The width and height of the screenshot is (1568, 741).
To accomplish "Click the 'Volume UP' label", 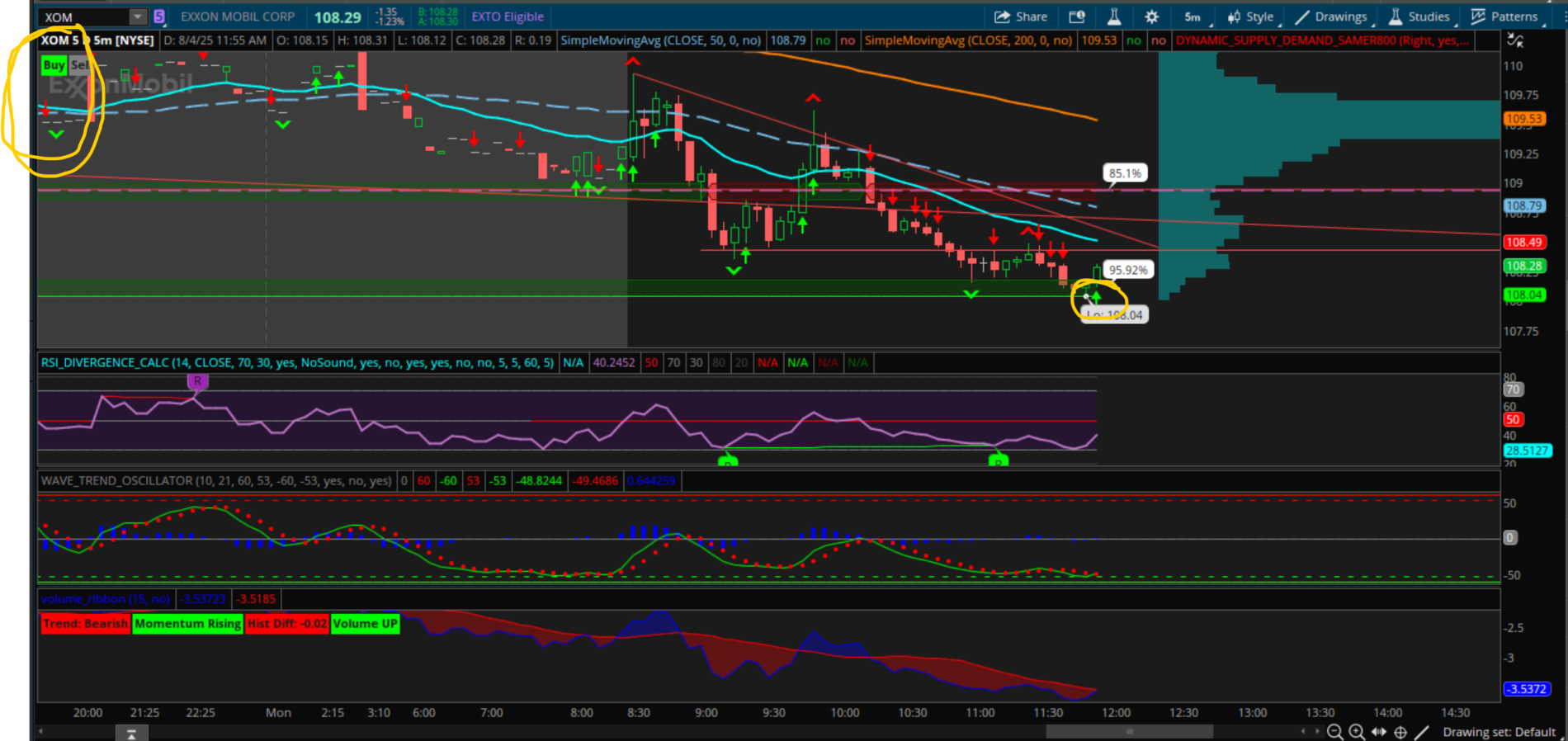I will pos(366,624).
